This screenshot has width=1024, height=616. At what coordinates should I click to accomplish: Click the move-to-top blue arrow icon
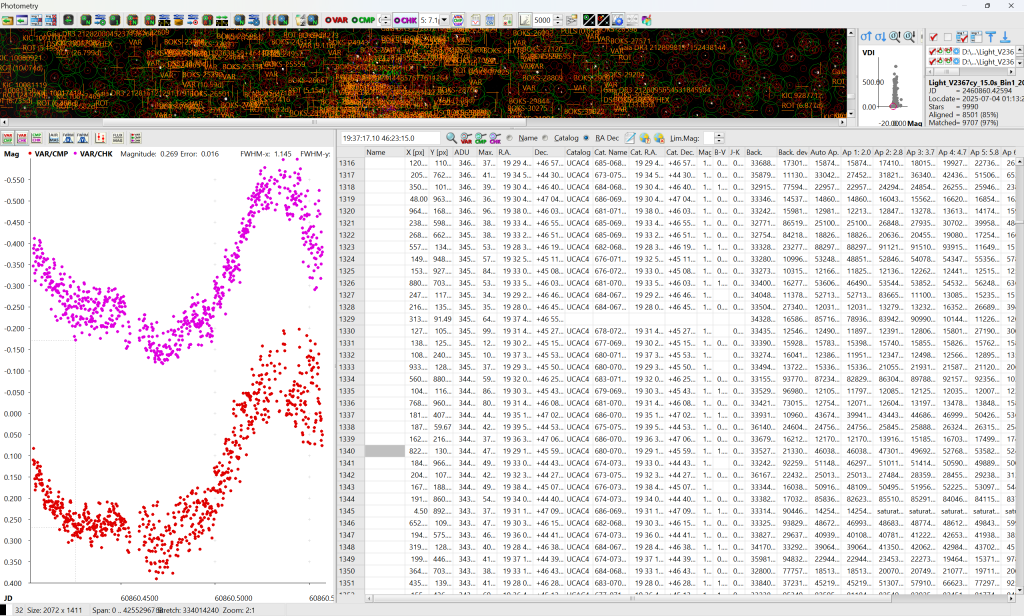pos(991,37)
